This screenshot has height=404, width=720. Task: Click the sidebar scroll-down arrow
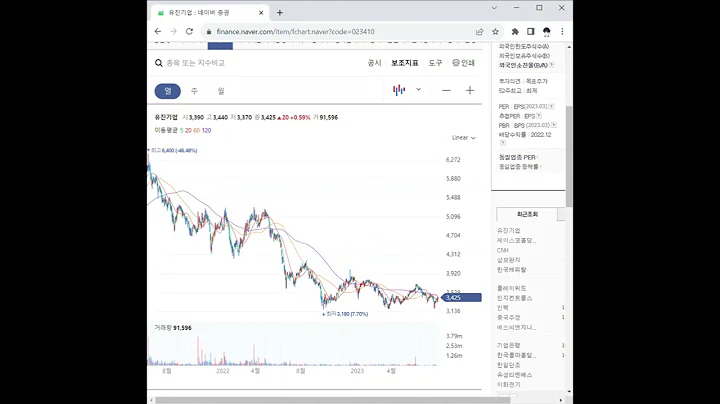569,392
